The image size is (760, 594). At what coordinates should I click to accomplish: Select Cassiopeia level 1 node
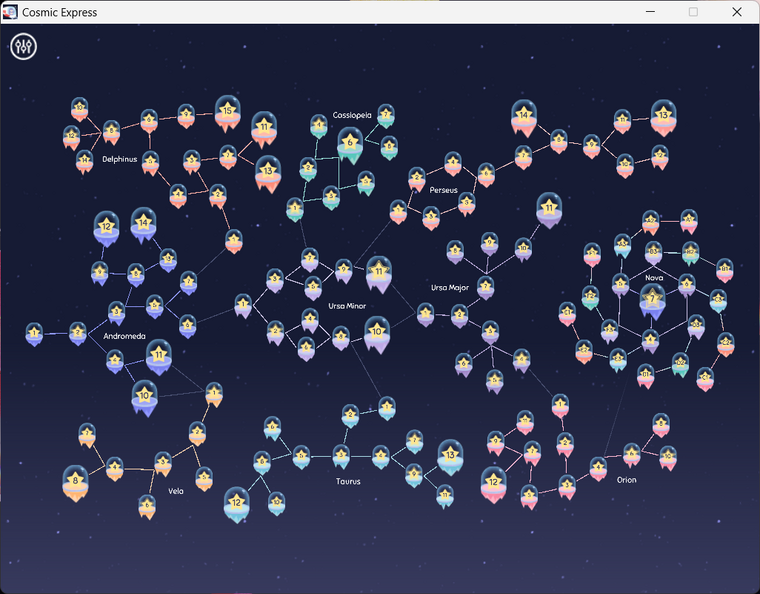click(295, 210)
